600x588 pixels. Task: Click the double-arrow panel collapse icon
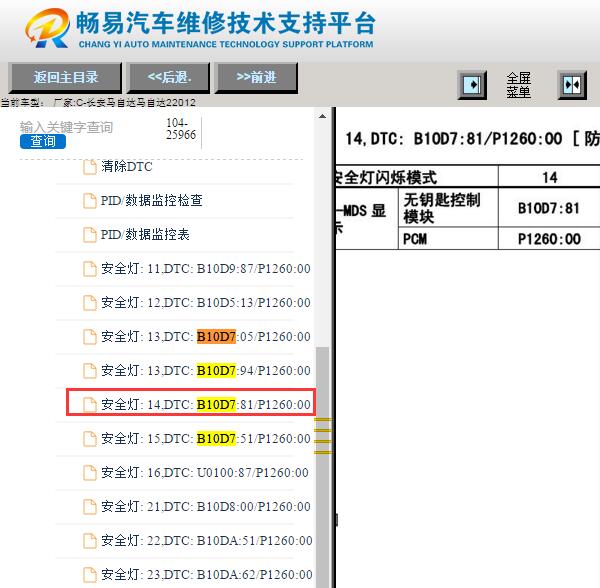572,85
